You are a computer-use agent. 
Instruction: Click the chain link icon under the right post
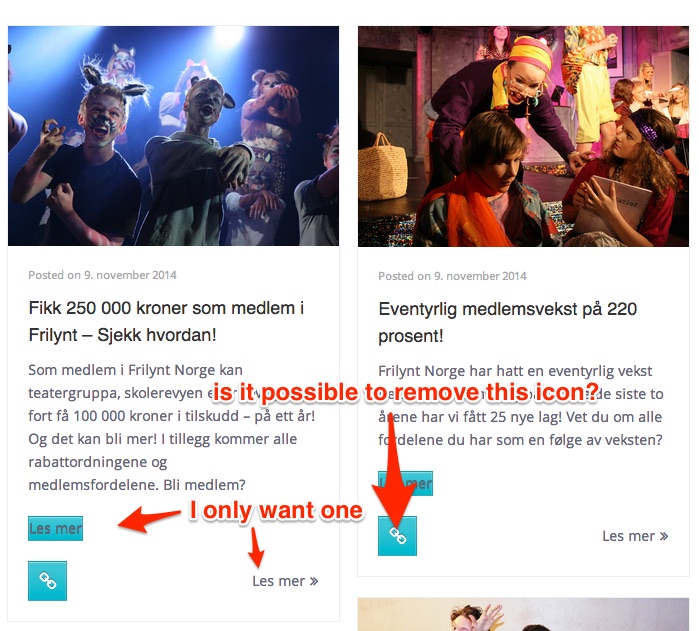click(397, 536)
